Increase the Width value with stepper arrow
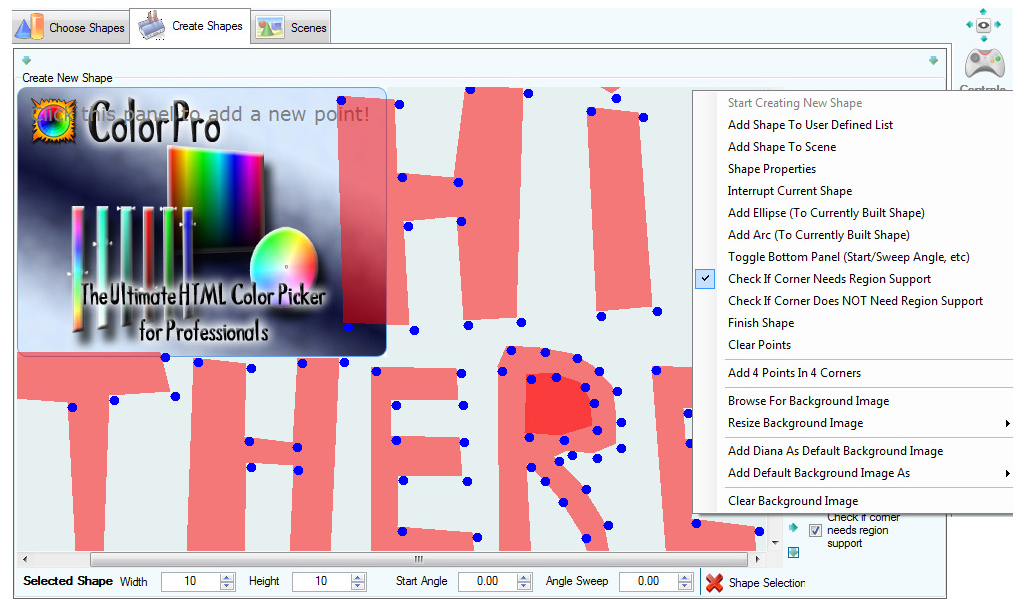Screen dimensions: 1024x600 (227, 577)
